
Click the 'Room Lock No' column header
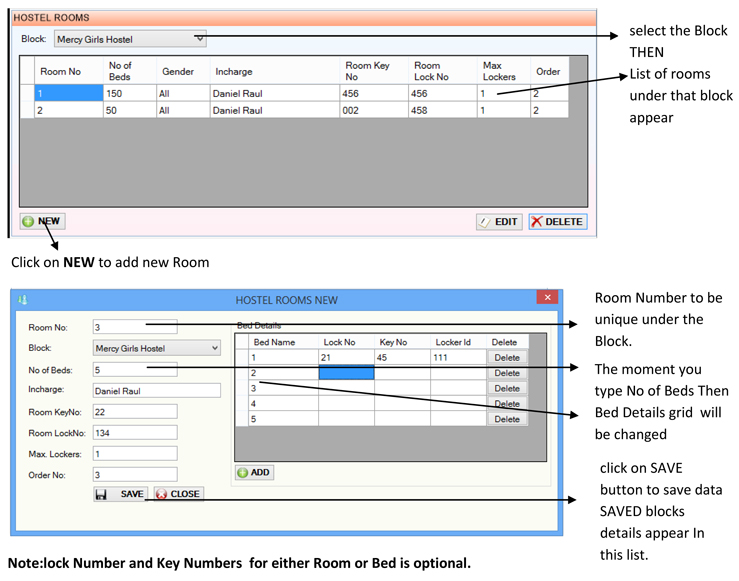coord(443,71)
